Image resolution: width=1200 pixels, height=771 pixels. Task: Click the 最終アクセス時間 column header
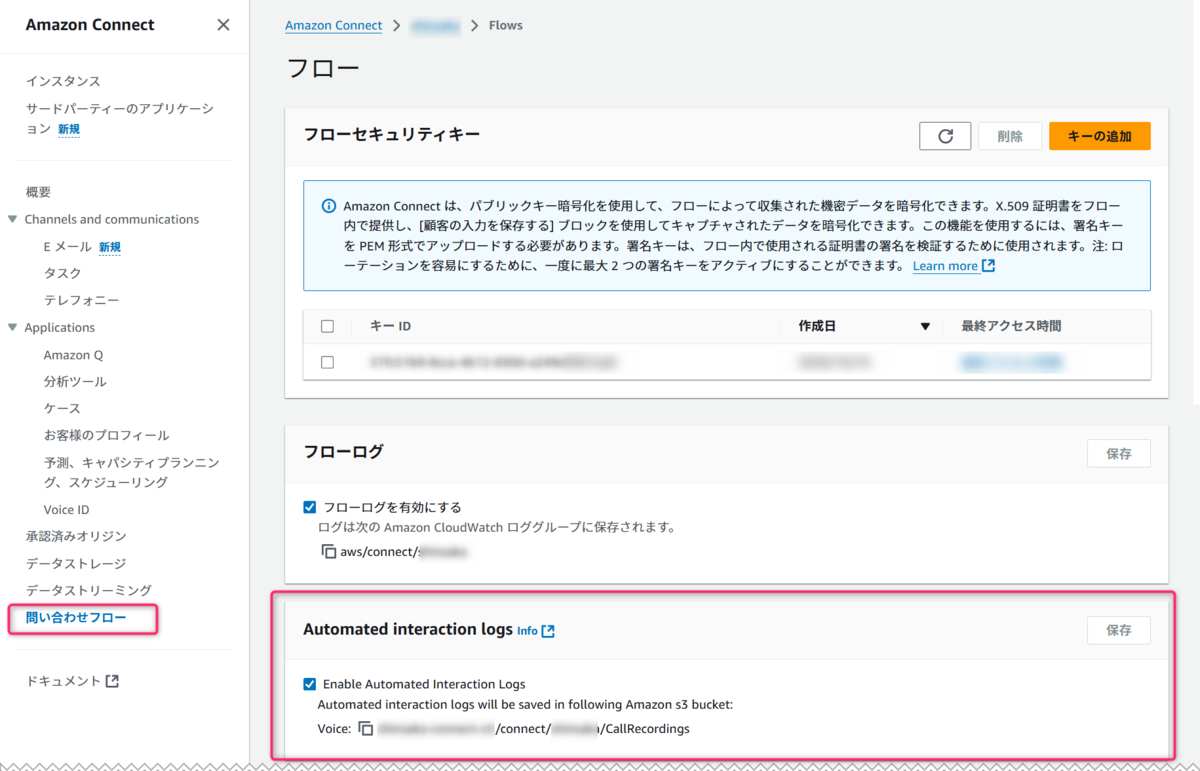(x=1011, y=326)
